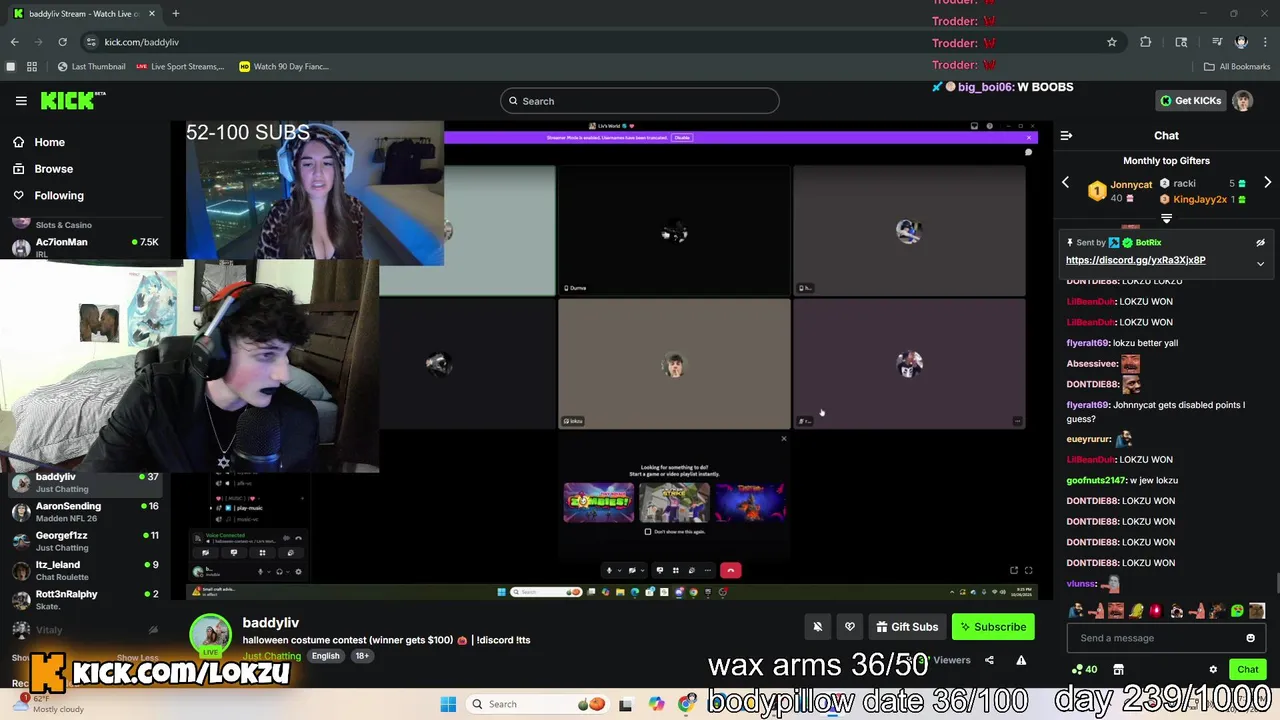Click the Kick logo
Image resolution: width=1280 pixels, height=720 pixels.
[x=73, y=100]
